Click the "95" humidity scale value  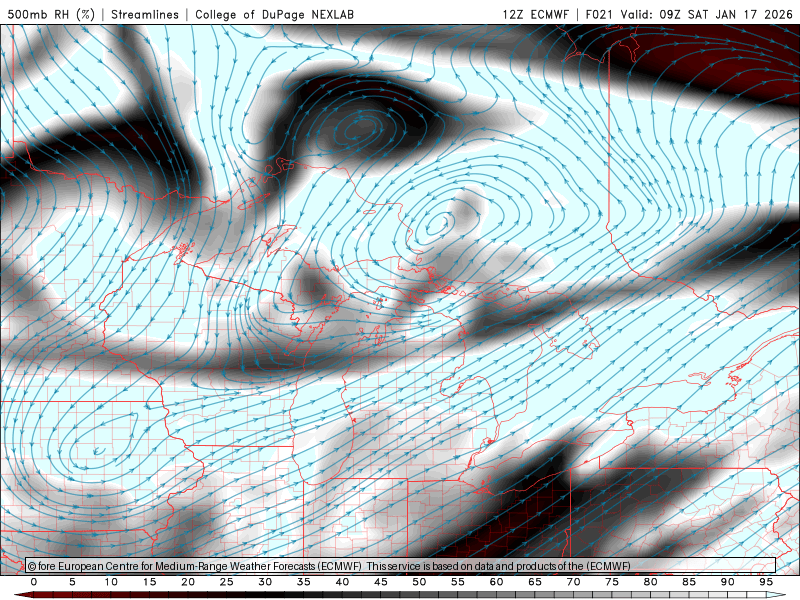coord(766,582)
